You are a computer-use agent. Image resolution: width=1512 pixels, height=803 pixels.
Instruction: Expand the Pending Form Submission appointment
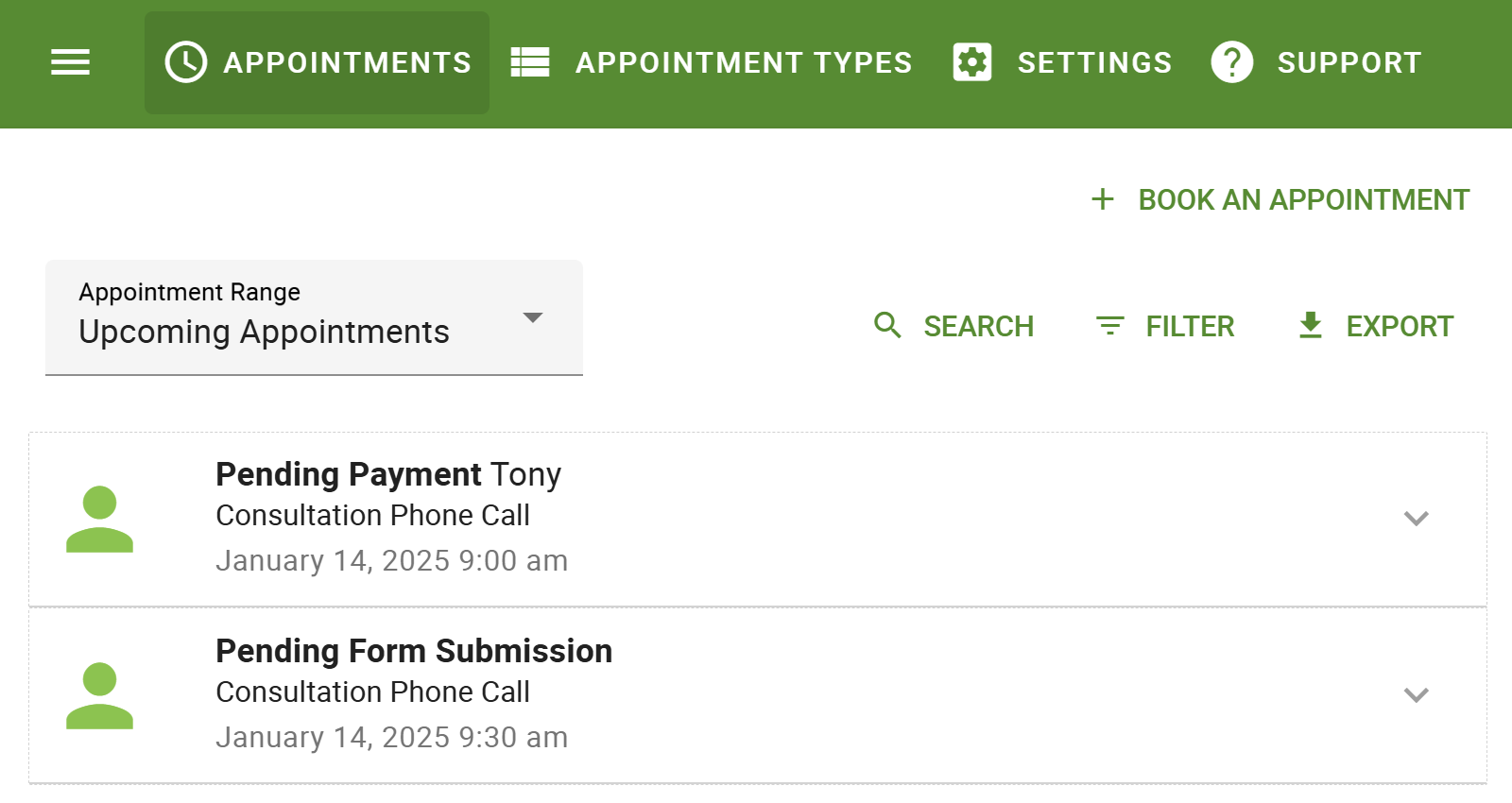coord(1415,694)
